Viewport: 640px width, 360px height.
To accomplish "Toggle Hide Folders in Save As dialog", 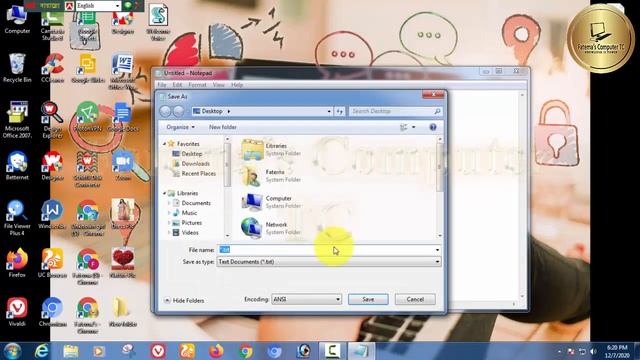I will [x=184, y=300].
